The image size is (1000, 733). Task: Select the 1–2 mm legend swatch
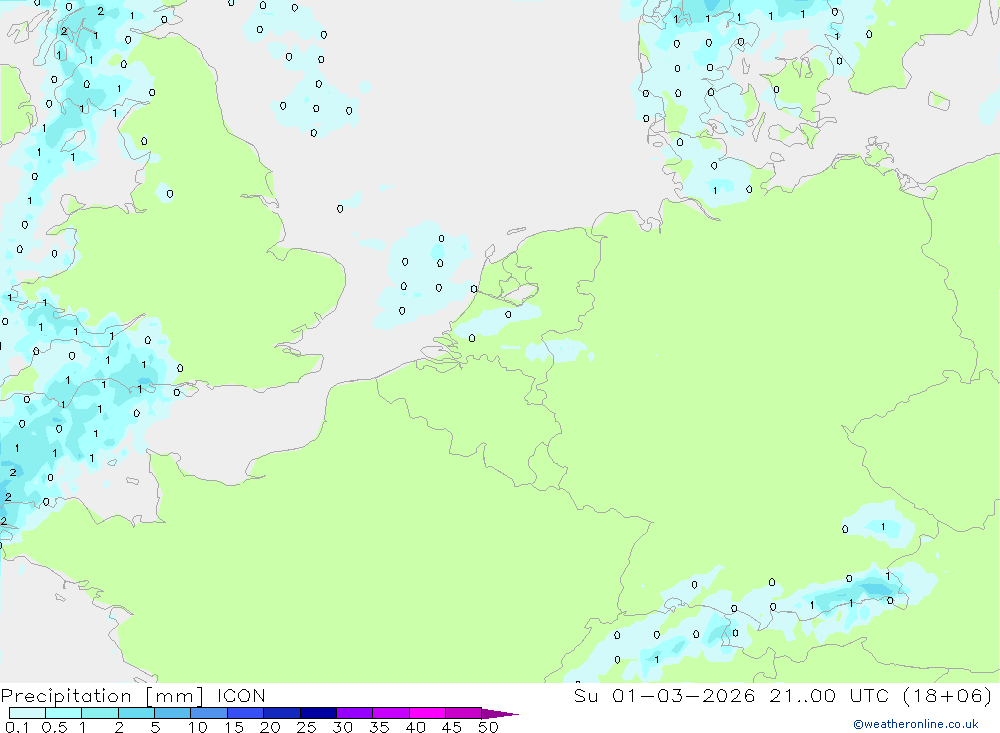[100, 713]
